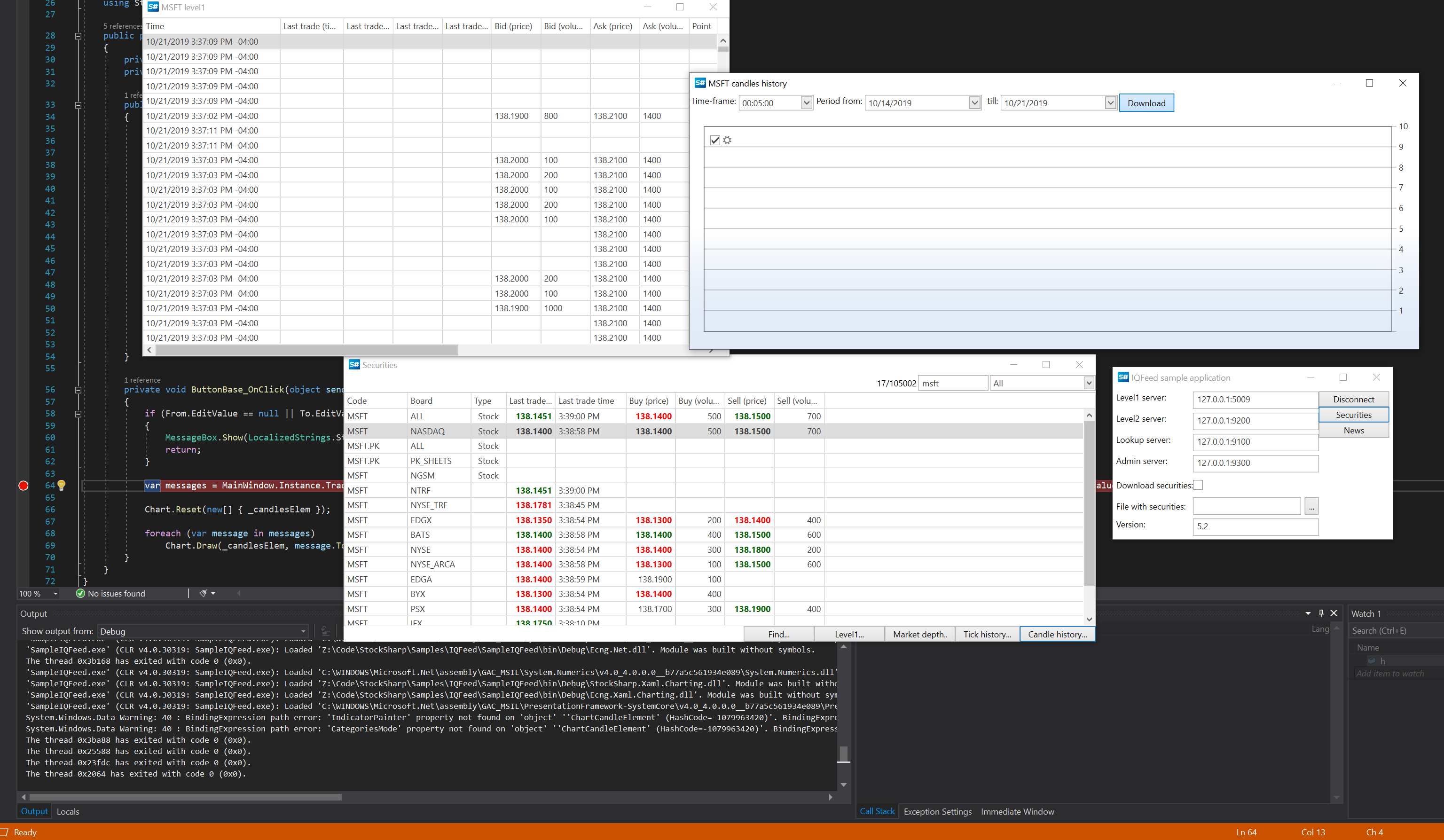
Task: Open the Time-frame dropdown
Action: (806, 102)
